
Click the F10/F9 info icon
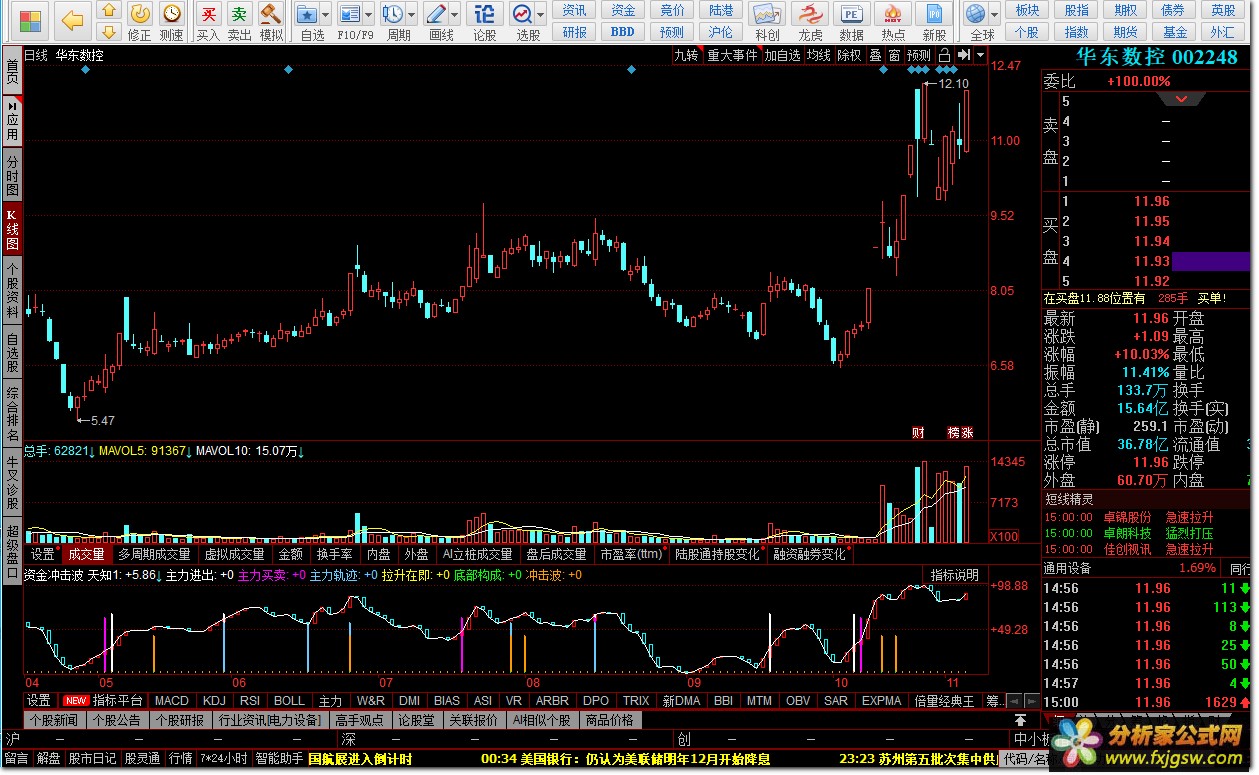pyautogui.click(x=348, y=13)
